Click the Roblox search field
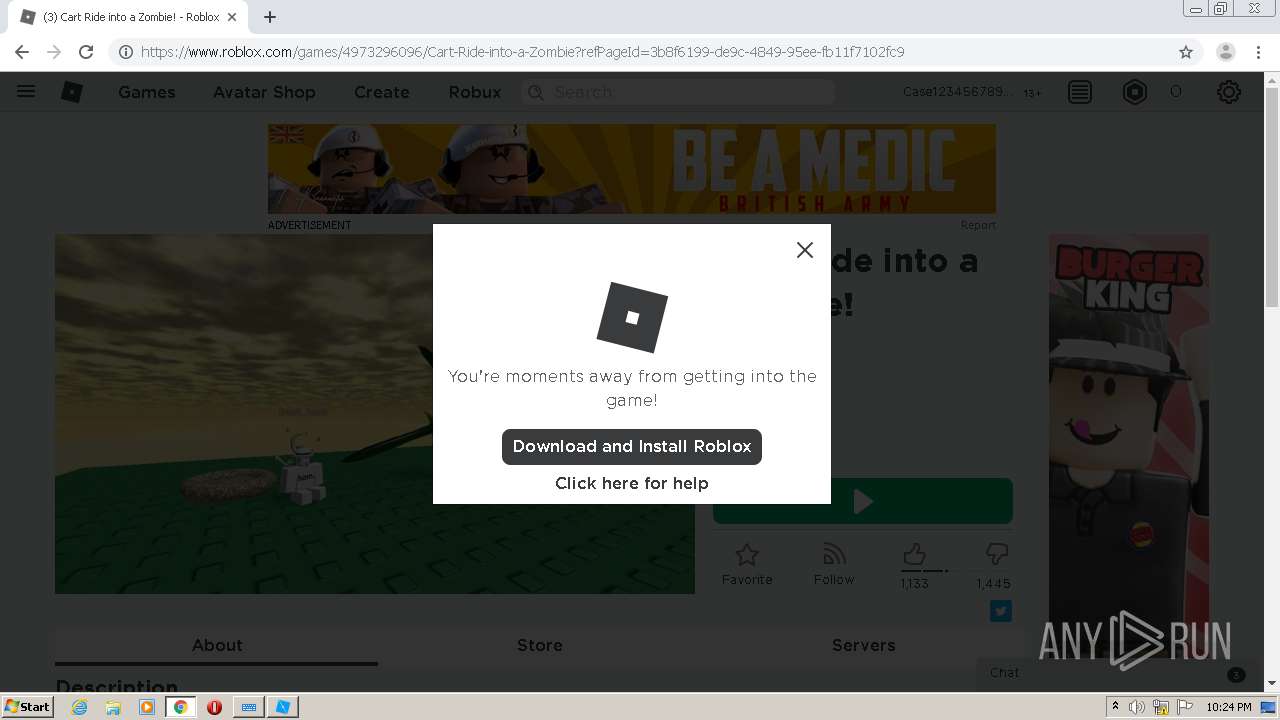1280x720 pixels. coord(678,92)
